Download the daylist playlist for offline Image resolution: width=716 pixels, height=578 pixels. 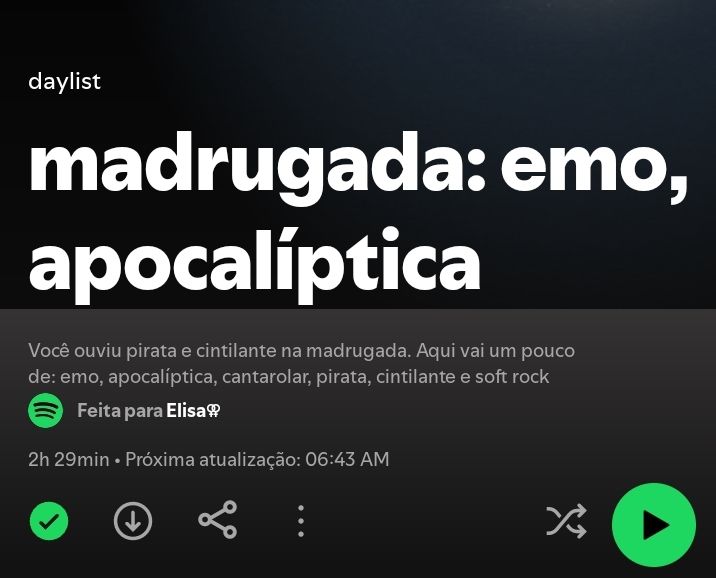[x=133, y=520]
